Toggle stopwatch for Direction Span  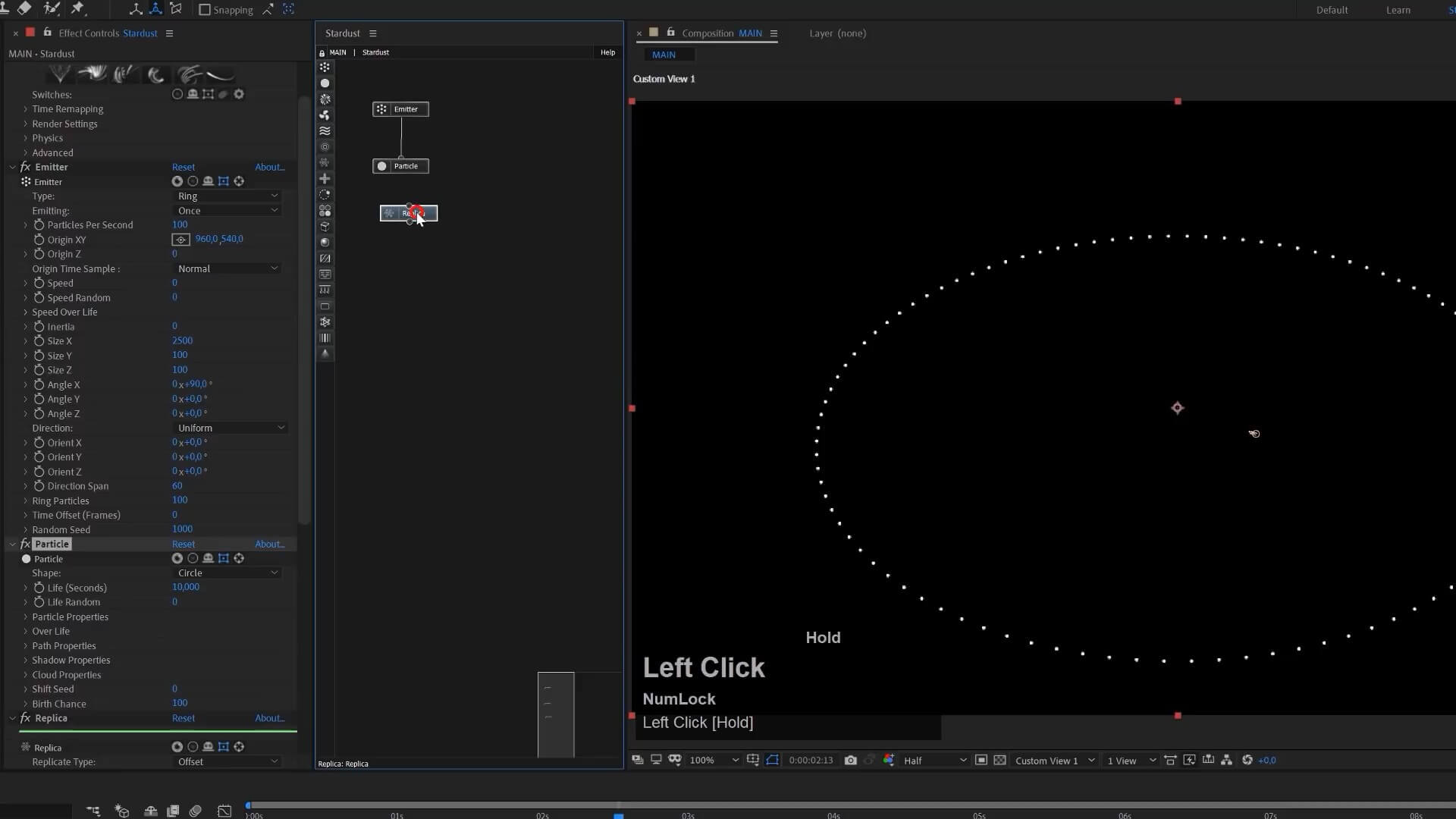click(x=39, y=486)
